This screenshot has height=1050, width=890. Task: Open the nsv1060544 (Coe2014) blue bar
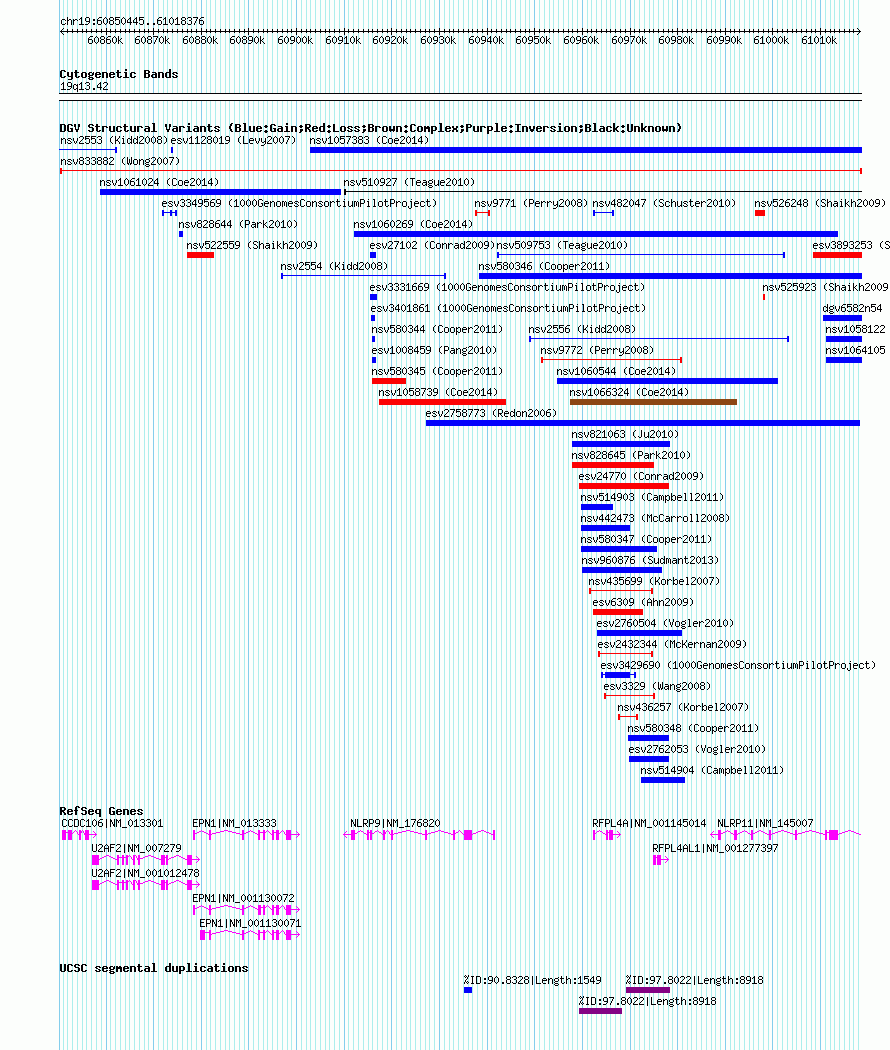(667, 381)
